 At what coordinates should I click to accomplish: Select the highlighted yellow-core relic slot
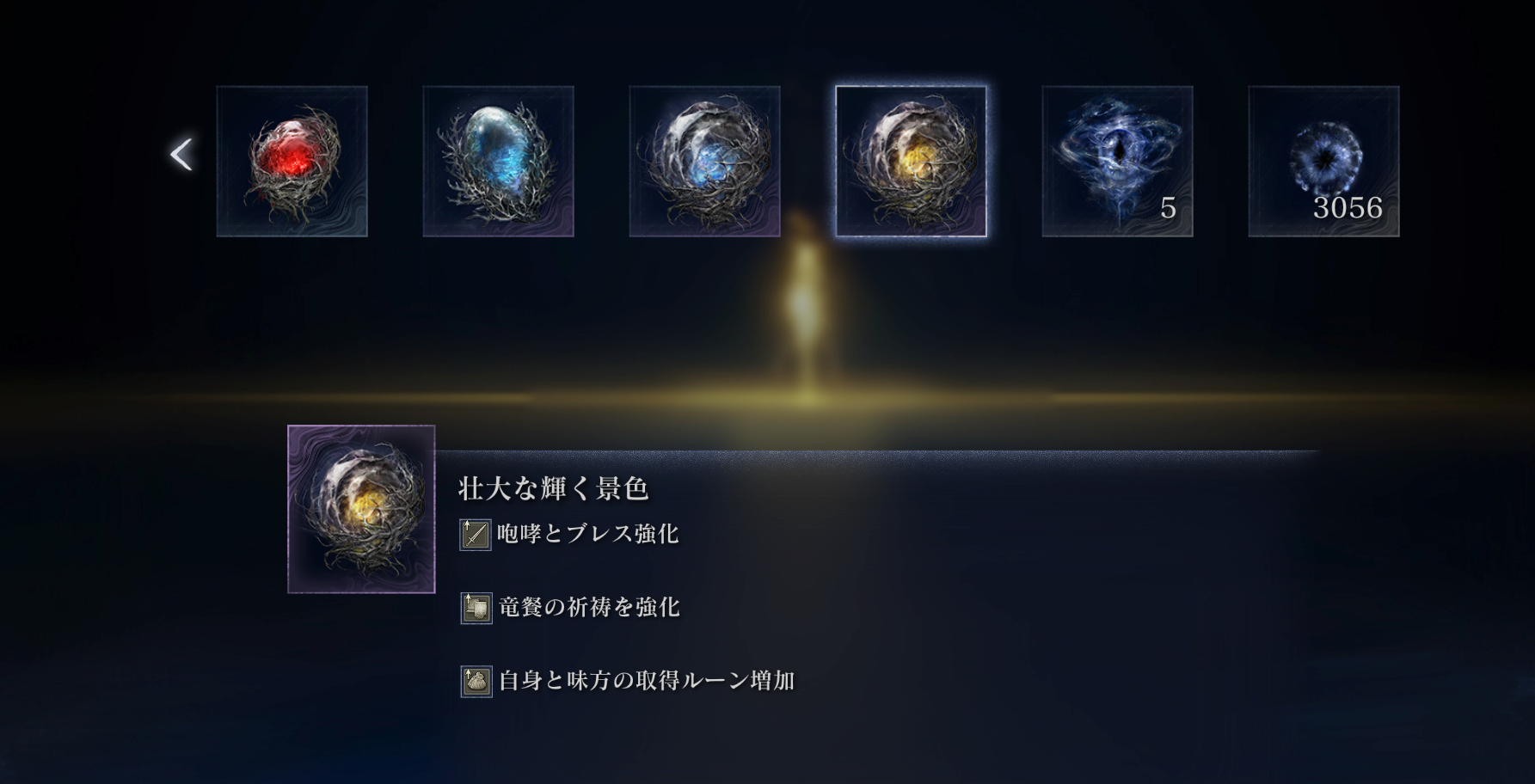(x=912, y=161)
